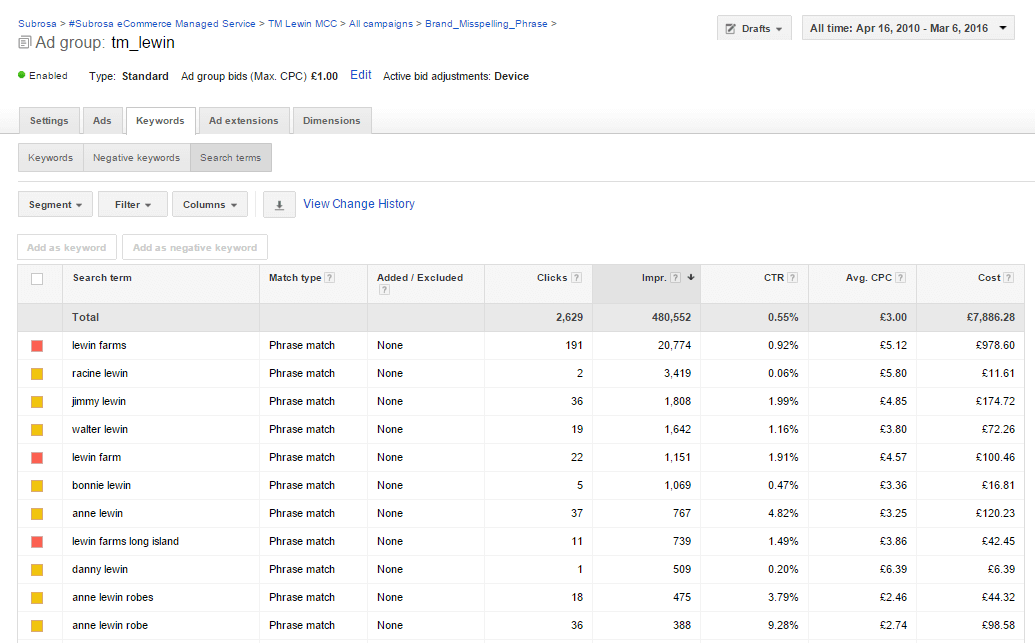1035x643 pixels.
Task: Click the yellow swatch beside bonnie lewin
Action: pos(37,486)
